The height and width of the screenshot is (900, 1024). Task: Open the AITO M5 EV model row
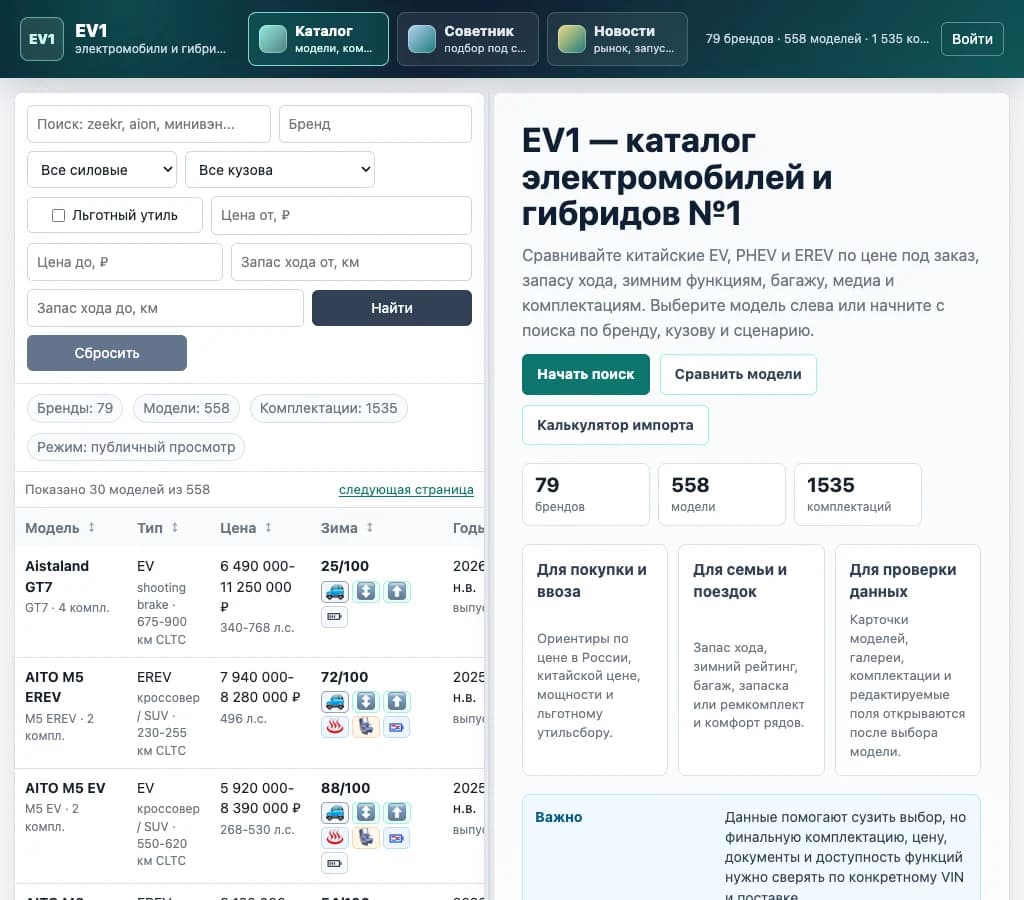250,826
